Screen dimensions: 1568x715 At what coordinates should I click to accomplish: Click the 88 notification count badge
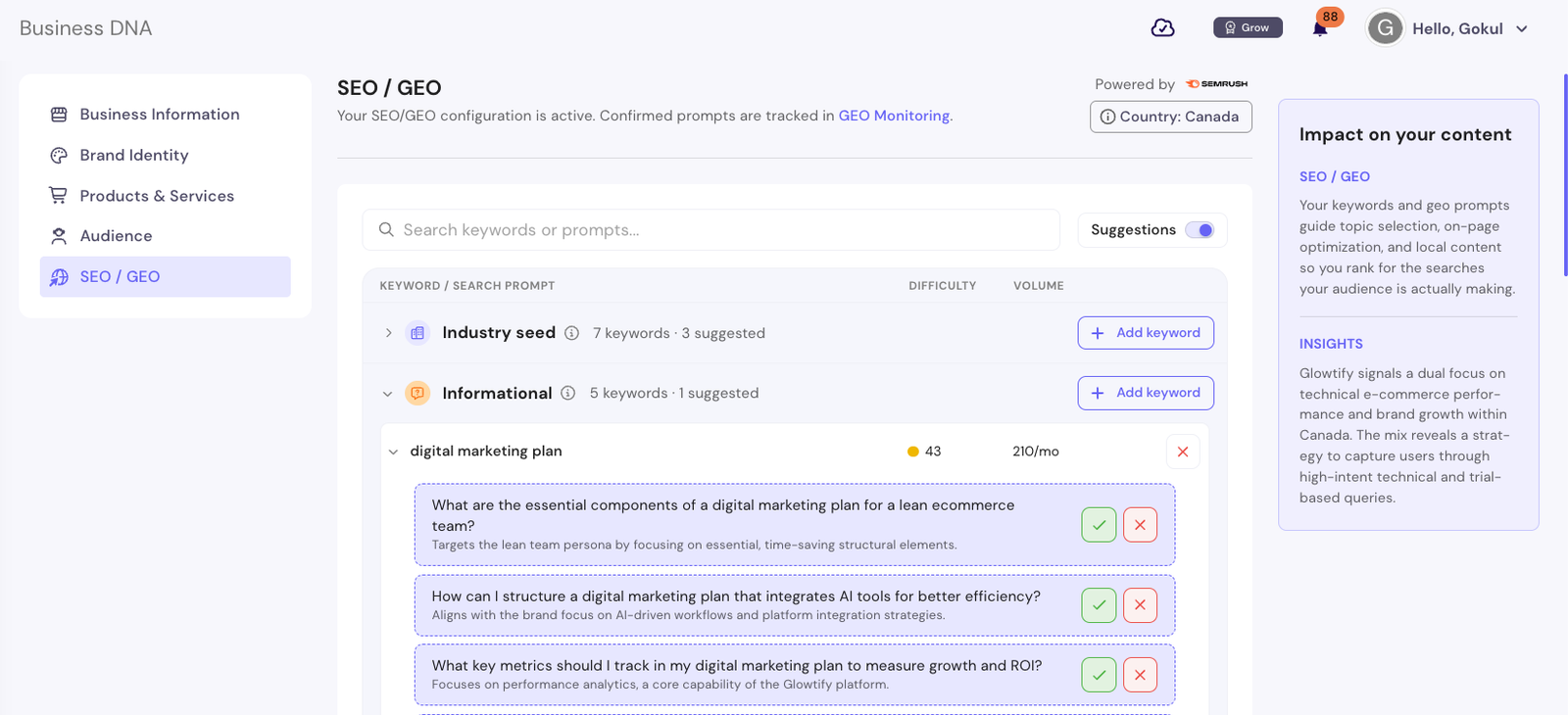point(1330,17)
